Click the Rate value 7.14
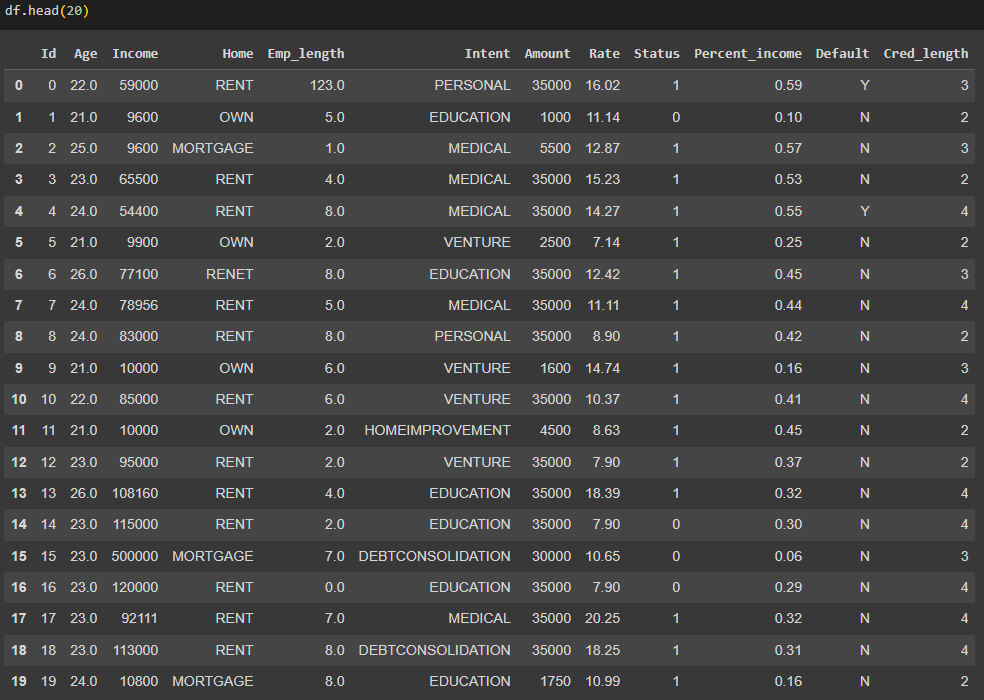 coord(606,242)
